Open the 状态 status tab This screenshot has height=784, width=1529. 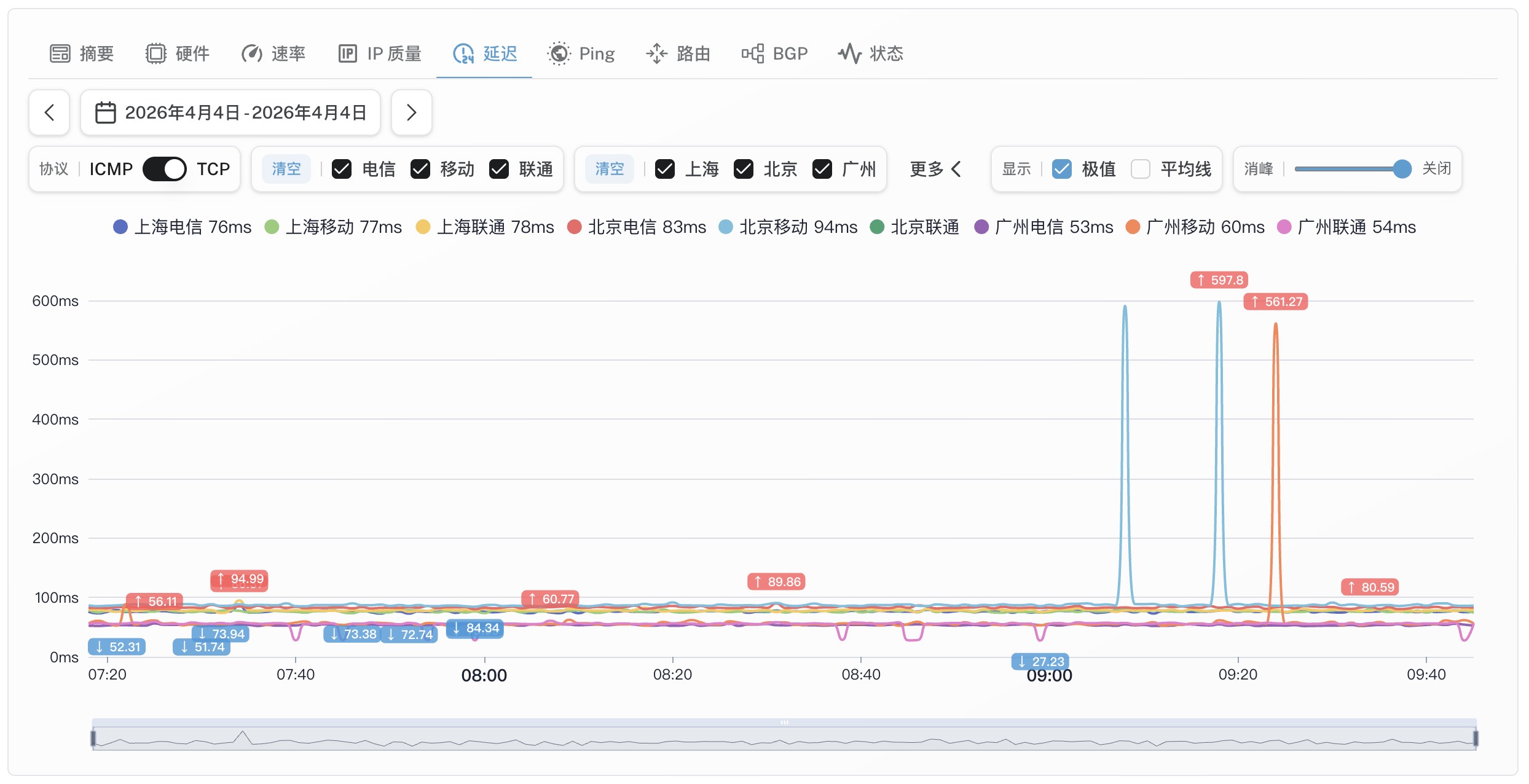870,54
